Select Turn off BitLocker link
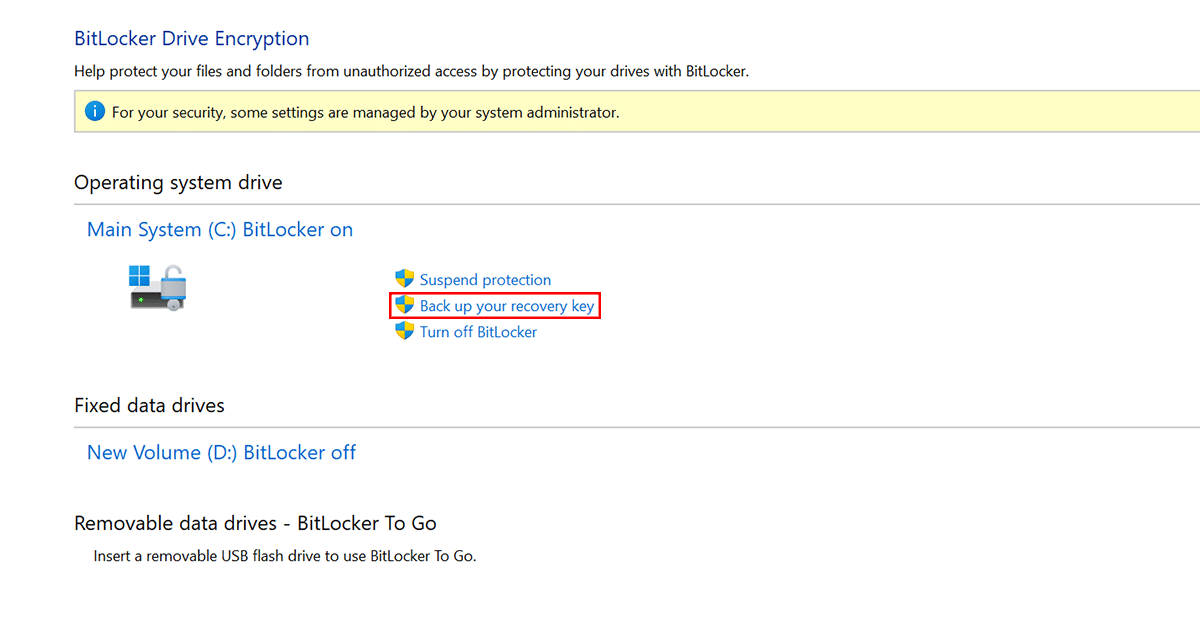 (x=478, y=332)
